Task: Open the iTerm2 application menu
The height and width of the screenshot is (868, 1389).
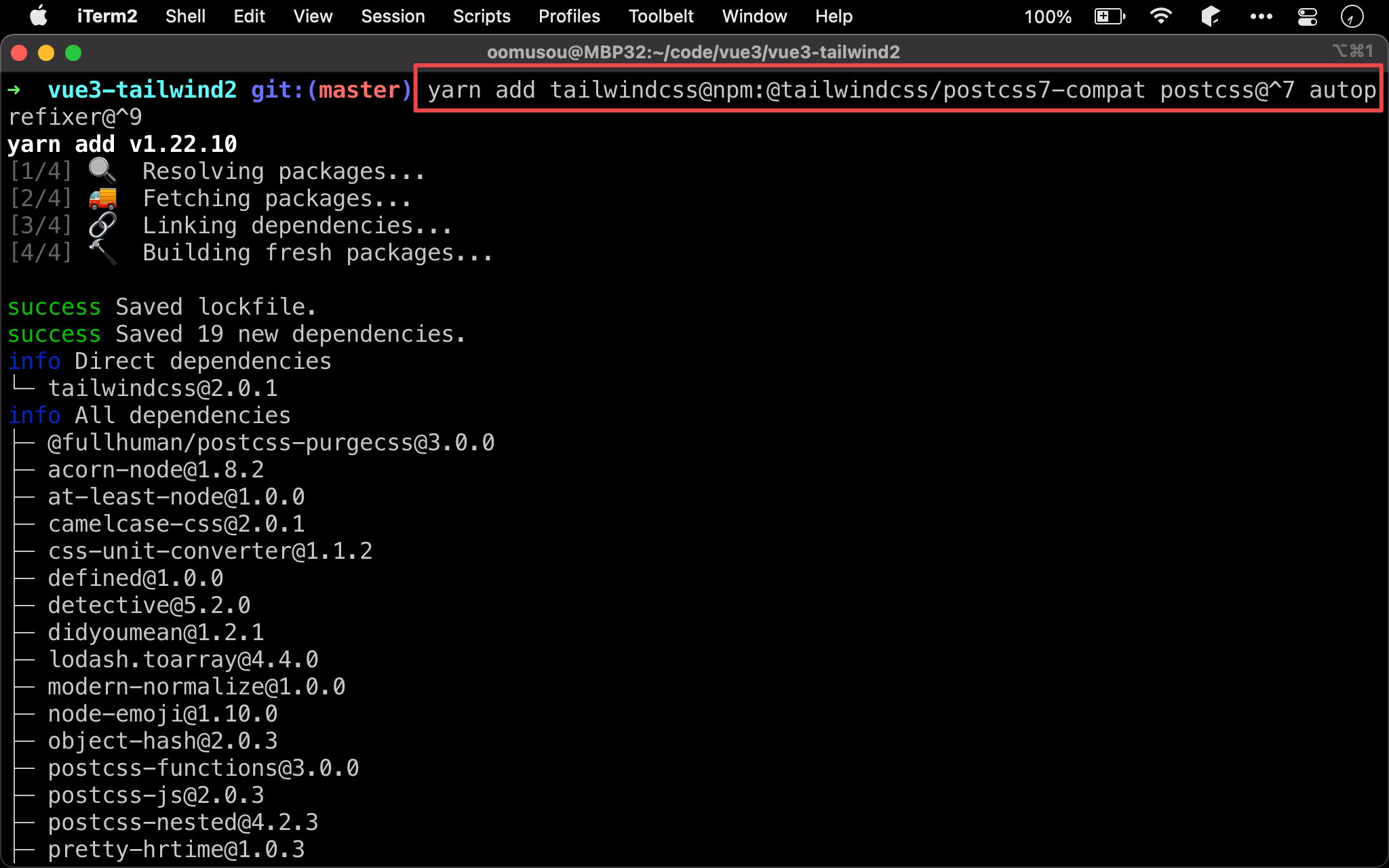Action: [107, 16]
